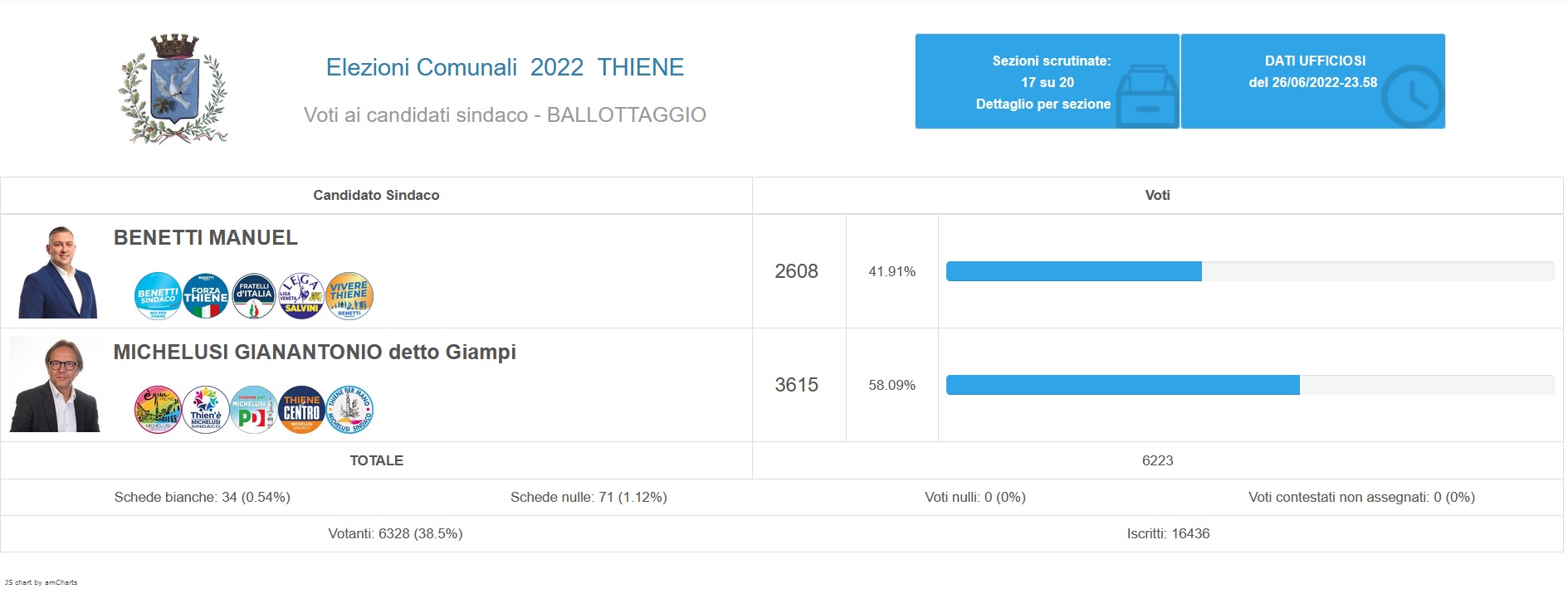
Task: Open the Vivere Thiene list logo
Action: pyautogui.click(x=349, y=296)
